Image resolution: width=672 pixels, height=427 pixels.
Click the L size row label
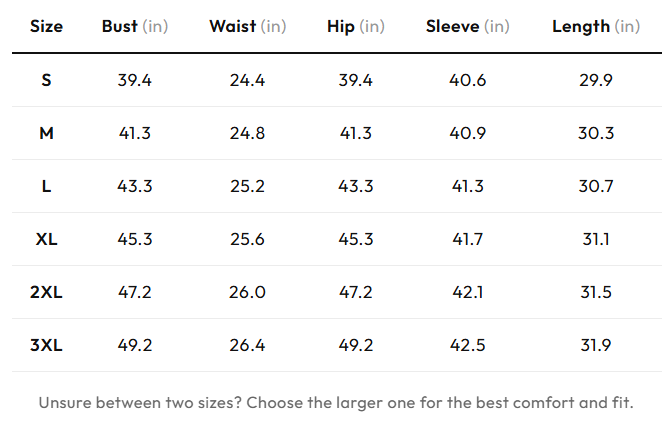pos(46,186)
